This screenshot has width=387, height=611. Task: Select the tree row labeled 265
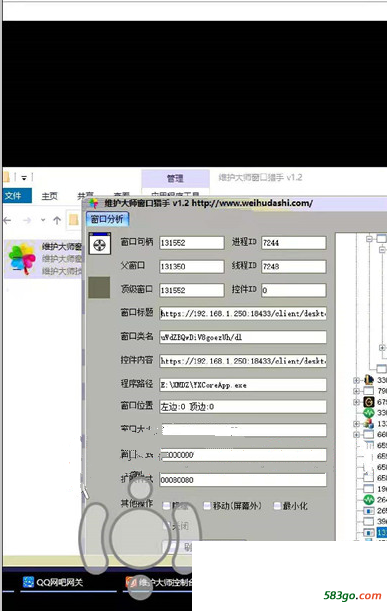pyautogui.click(x=382, y=510)
